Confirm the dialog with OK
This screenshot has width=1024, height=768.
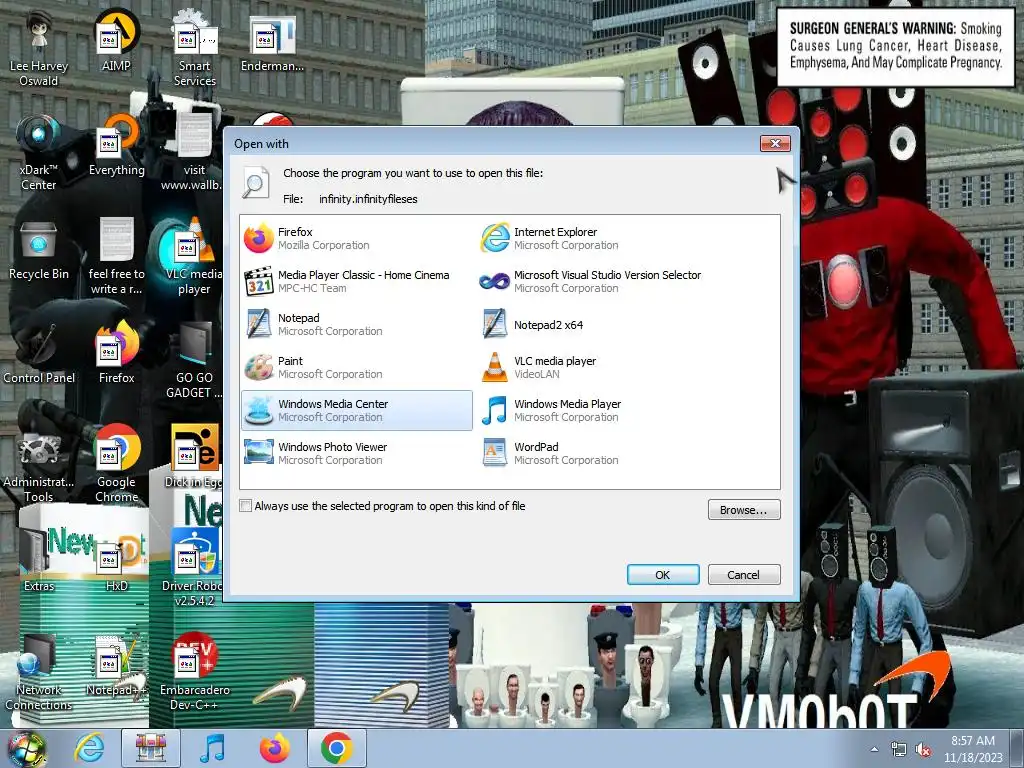tap(663, 575)
